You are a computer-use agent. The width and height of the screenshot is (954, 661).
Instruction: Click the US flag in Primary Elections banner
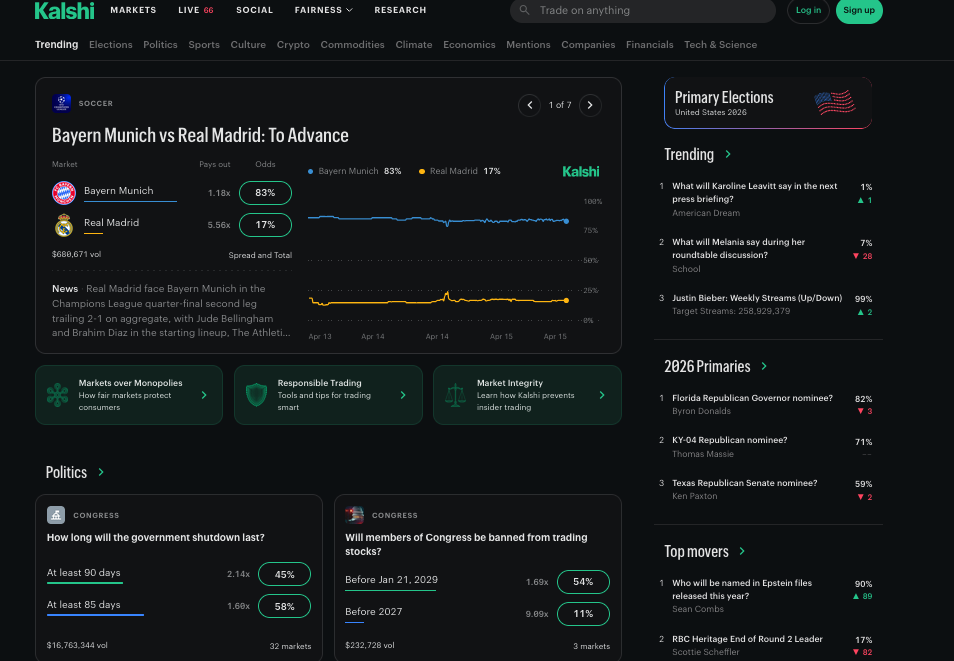(x=835, y=103)
